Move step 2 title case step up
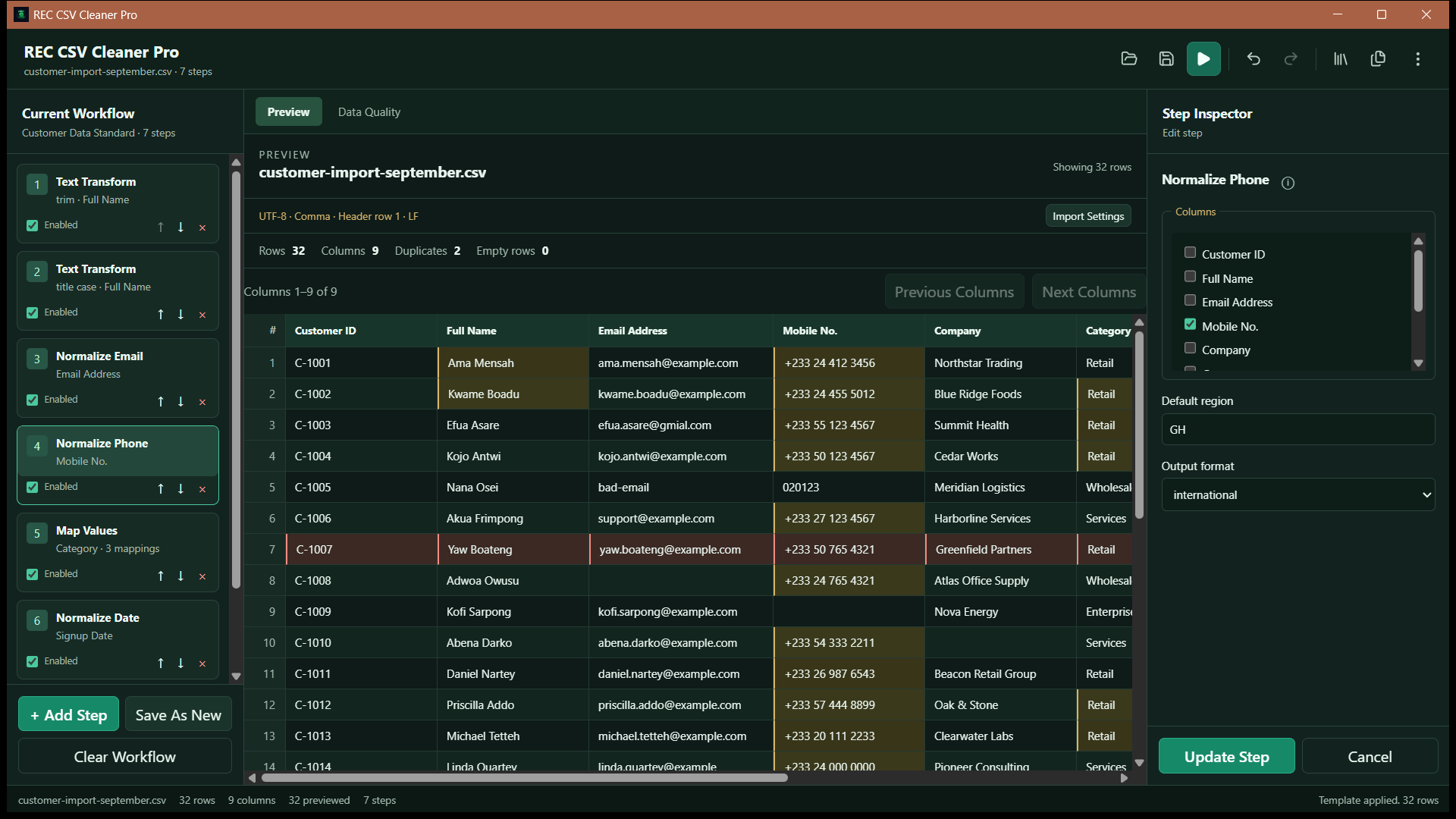The height and width of the screenshot is (819, 1456). pos(161,315)
